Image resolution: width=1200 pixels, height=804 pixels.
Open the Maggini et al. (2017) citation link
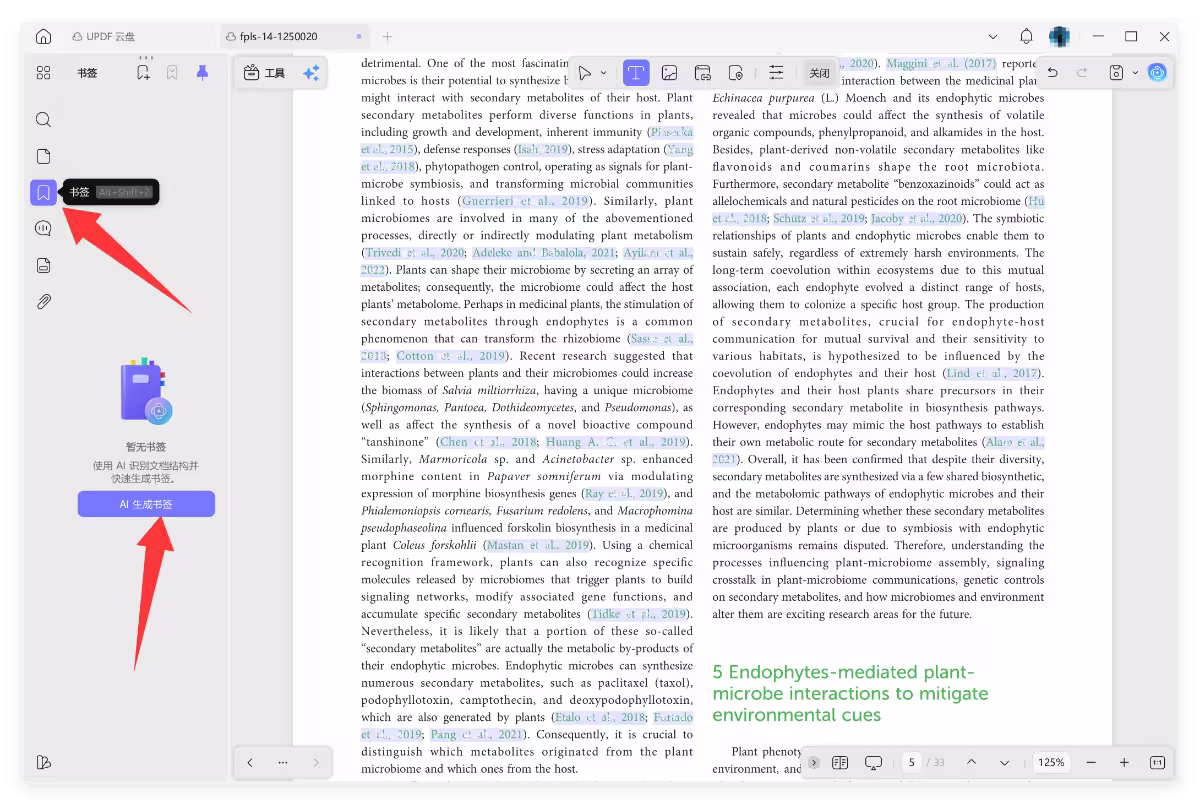(941, 63)
